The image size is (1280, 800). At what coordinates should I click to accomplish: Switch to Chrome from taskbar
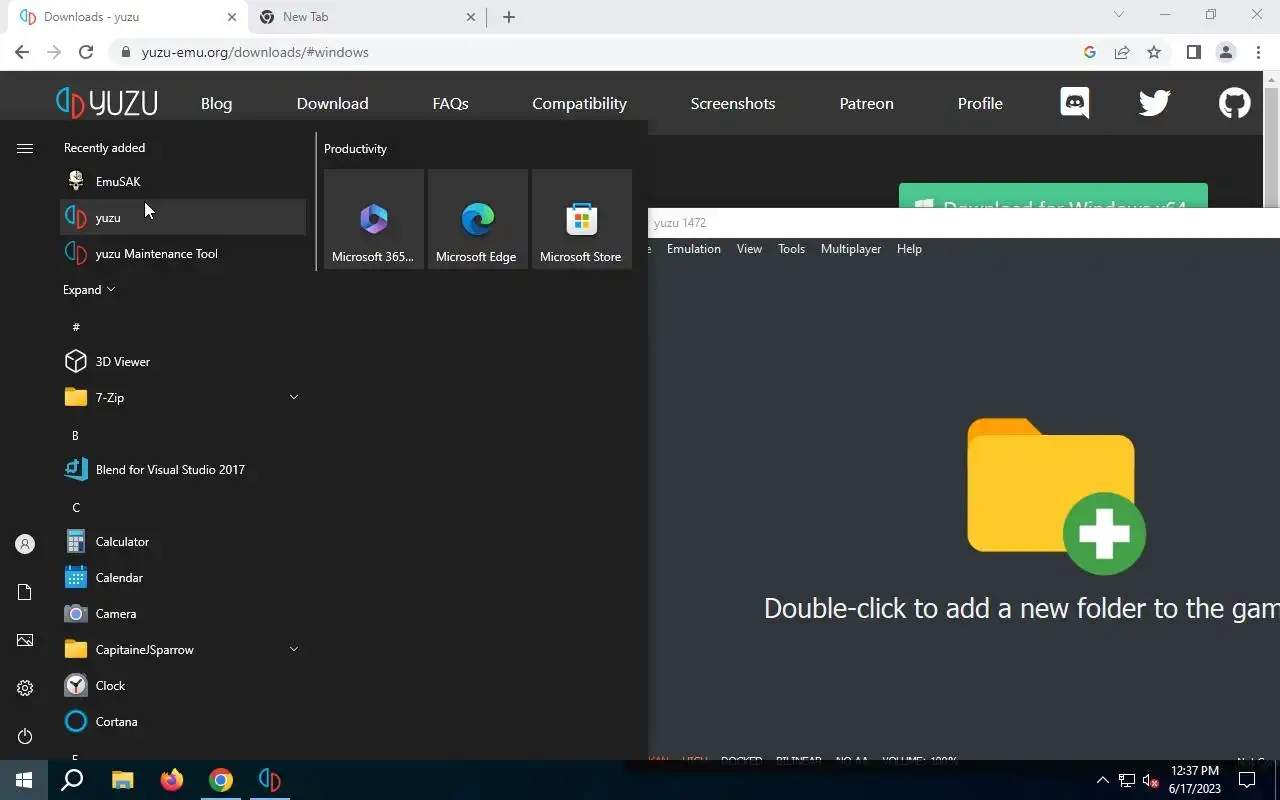click(221, 780)
